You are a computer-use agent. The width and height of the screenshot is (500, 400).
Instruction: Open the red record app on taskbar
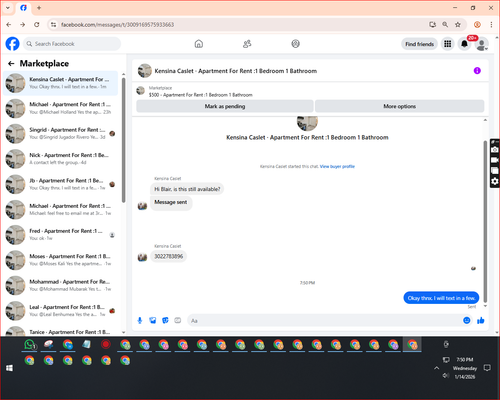106,344
